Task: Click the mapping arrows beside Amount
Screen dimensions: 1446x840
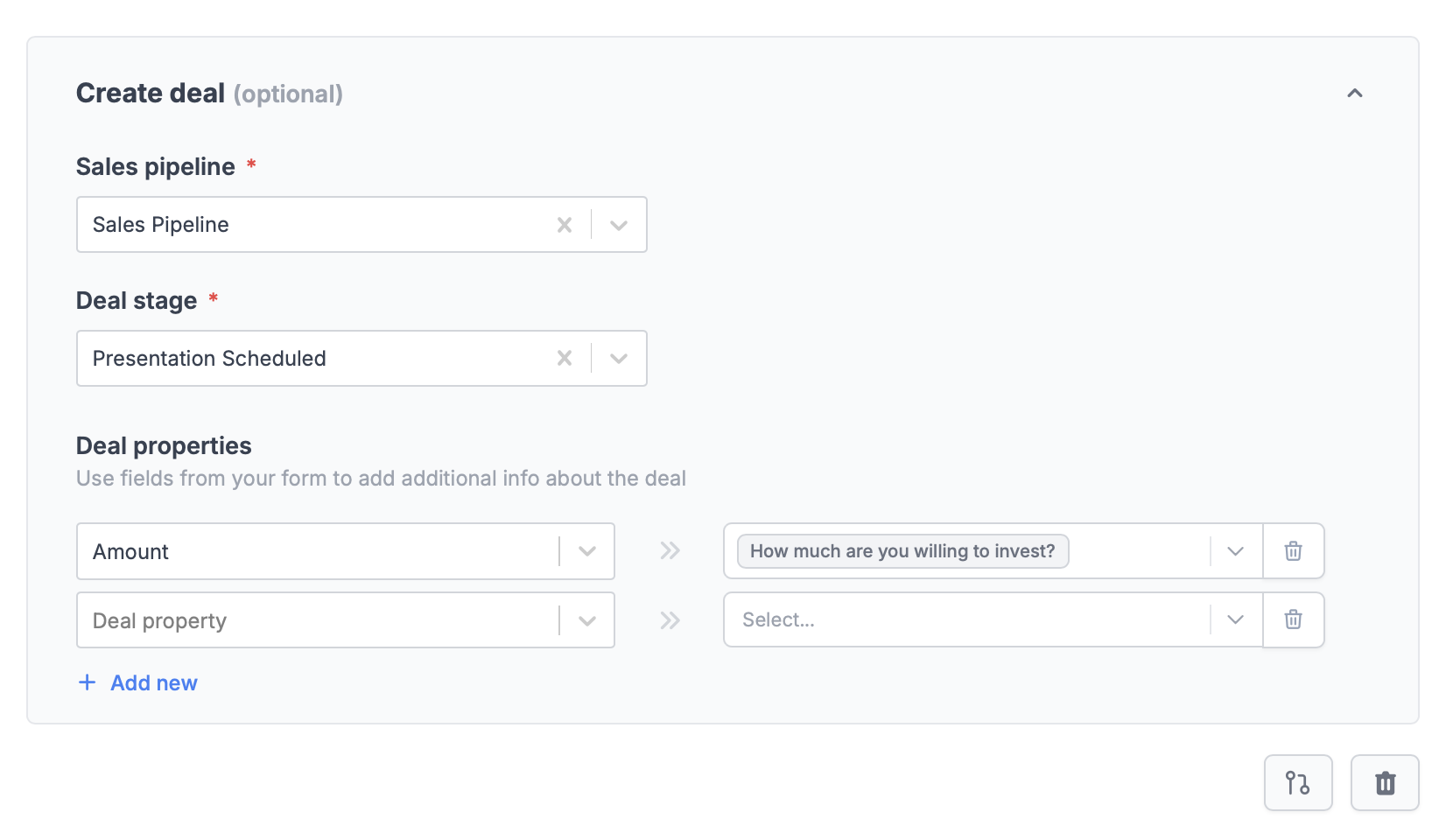Action: click(670, 551)
